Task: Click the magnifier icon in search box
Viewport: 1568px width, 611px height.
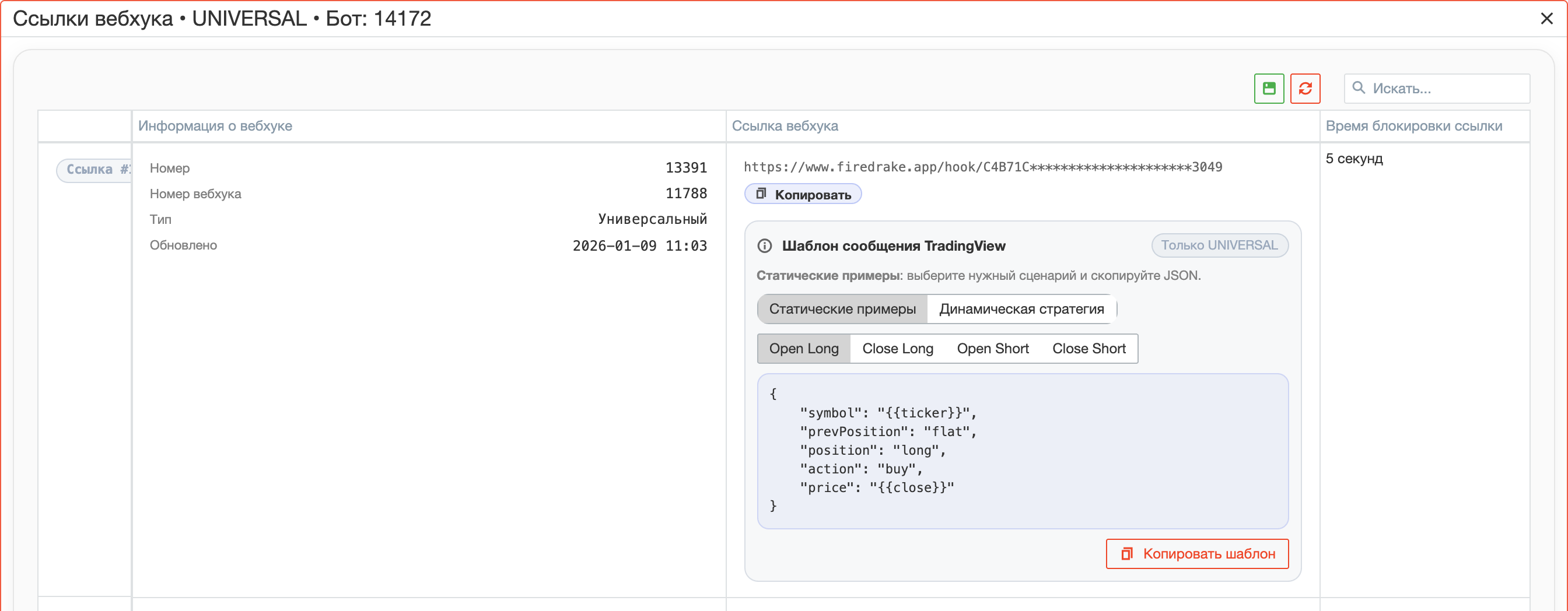Action: click(x=1359, y=88)
